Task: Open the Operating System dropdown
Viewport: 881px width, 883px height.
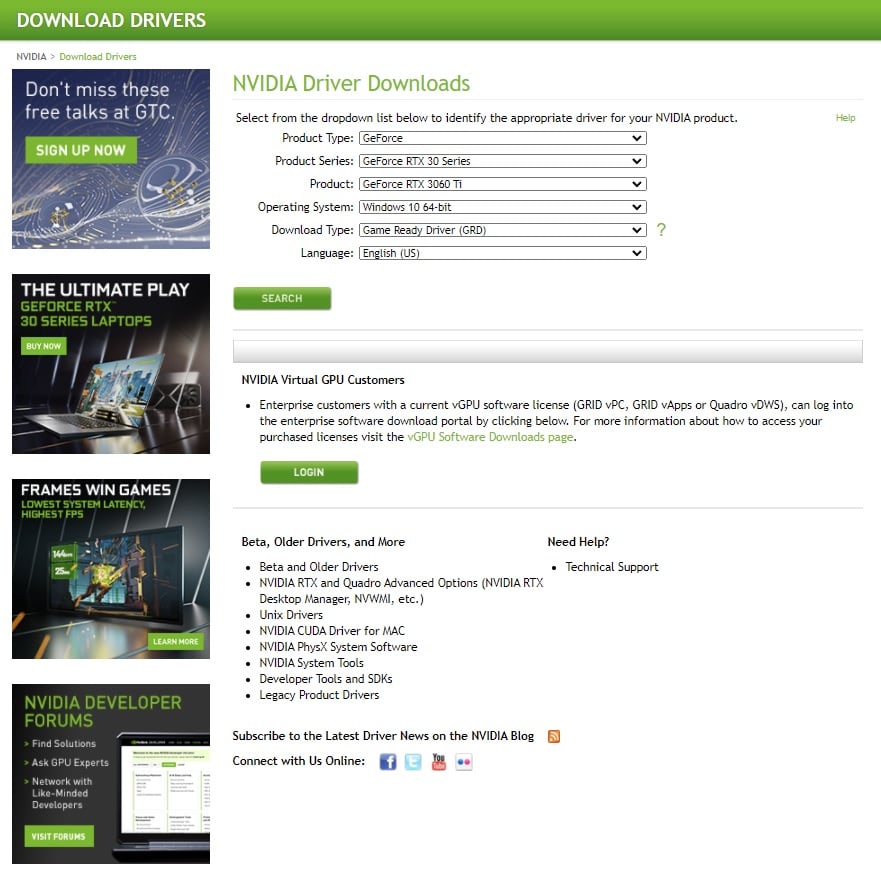Action: 502,207
